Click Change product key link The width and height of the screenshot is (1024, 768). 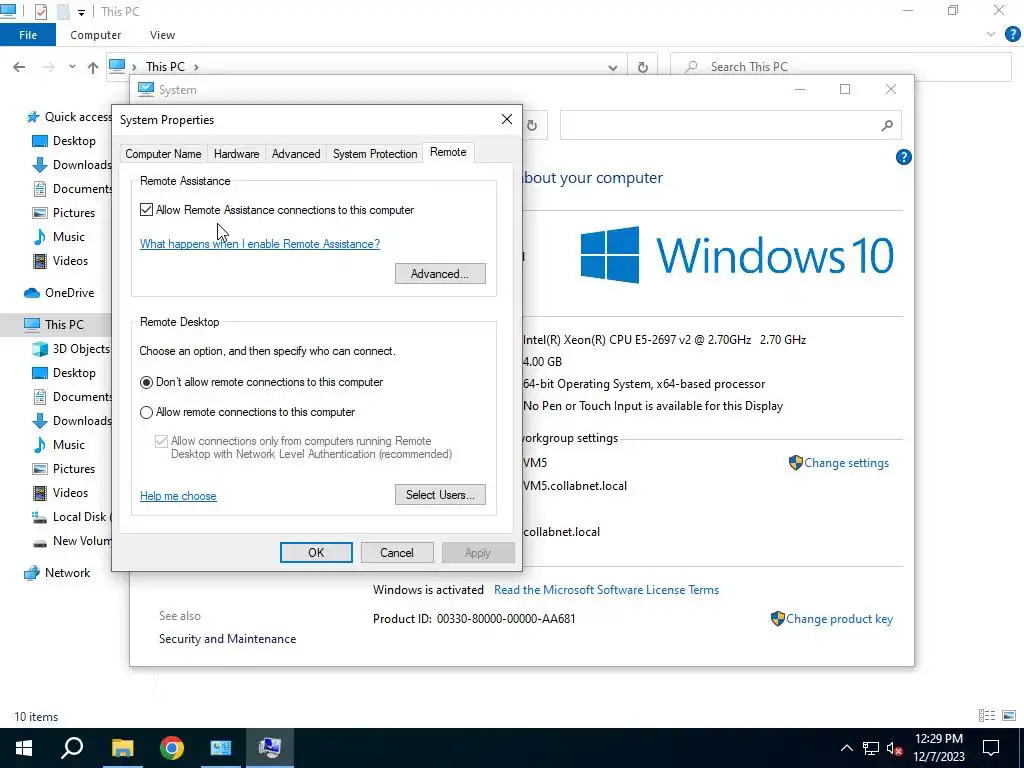839,619
